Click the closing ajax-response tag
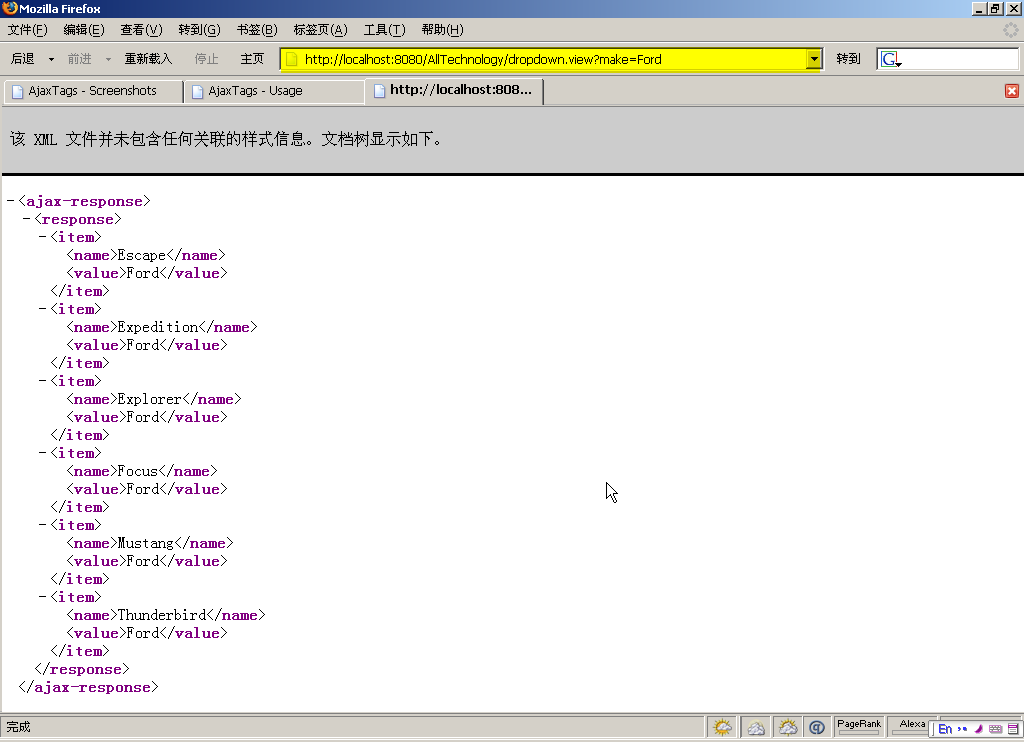The image size is (1024, 742). [89, 687]
